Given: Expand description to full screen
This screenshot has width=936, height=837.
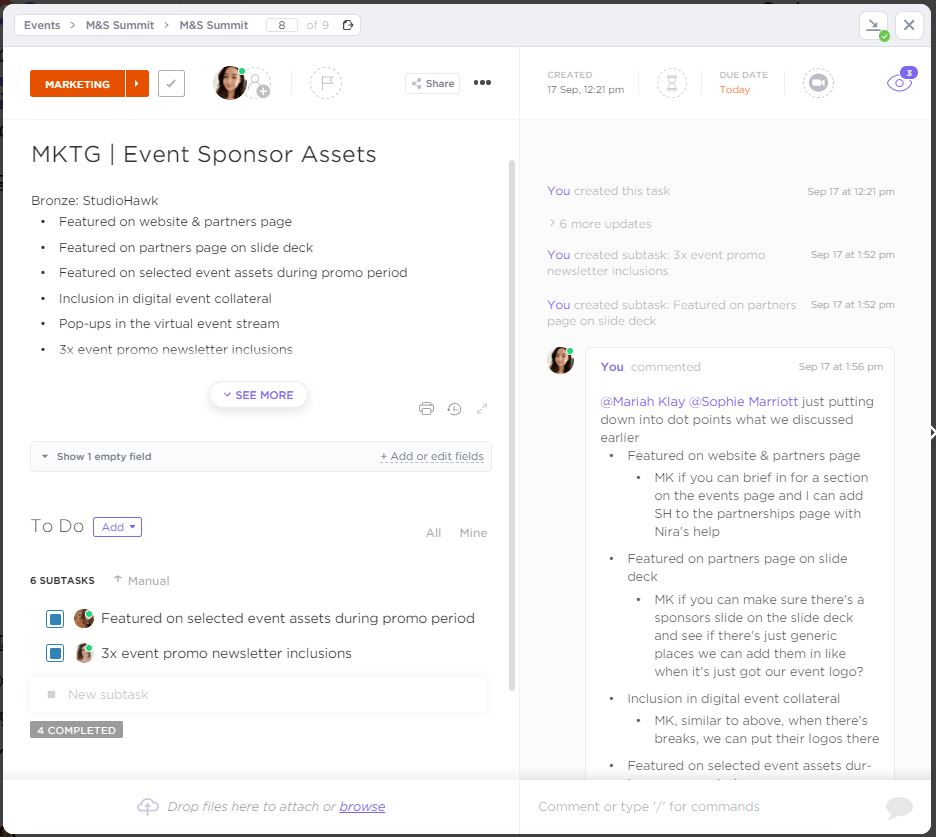Looking at the screenshot, I should (482, 408).
